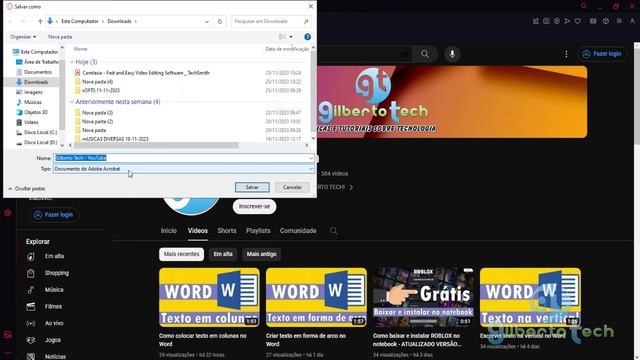The width and height of the screenshot is (640, 360).
Task: Click Fazer login in the YouTube sidebar
Action: pyautogui.click(x=53, y=215)
